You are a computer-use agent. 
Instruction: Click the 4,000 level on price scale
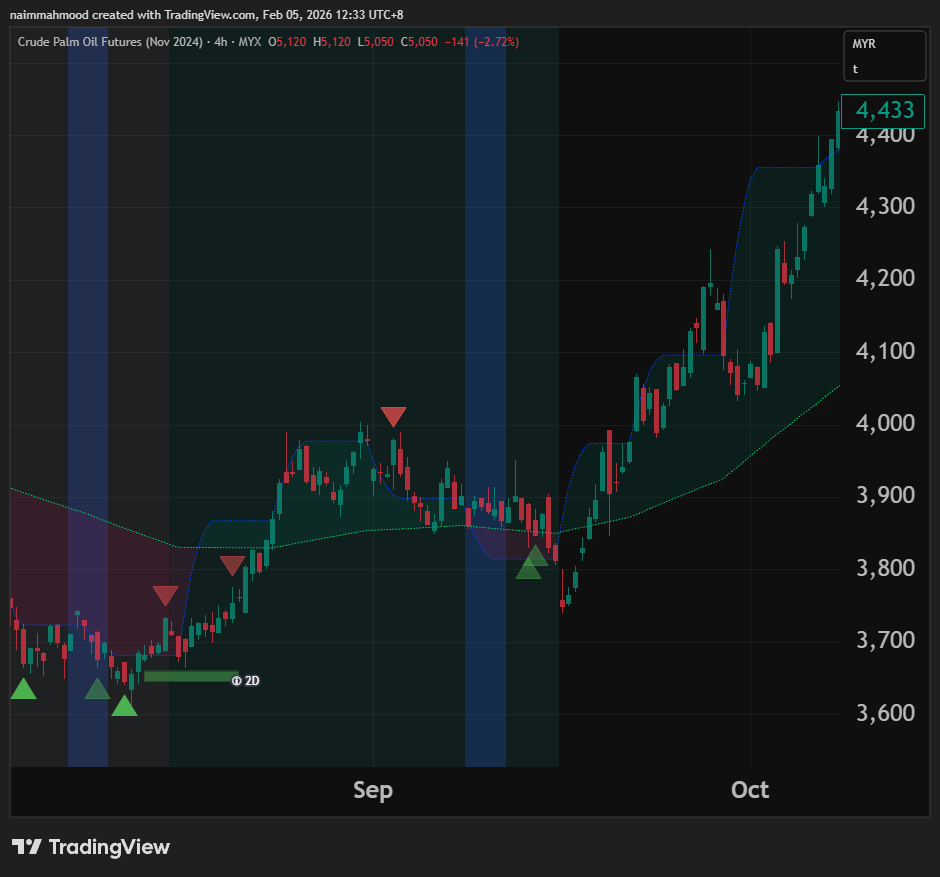point(885,423)
